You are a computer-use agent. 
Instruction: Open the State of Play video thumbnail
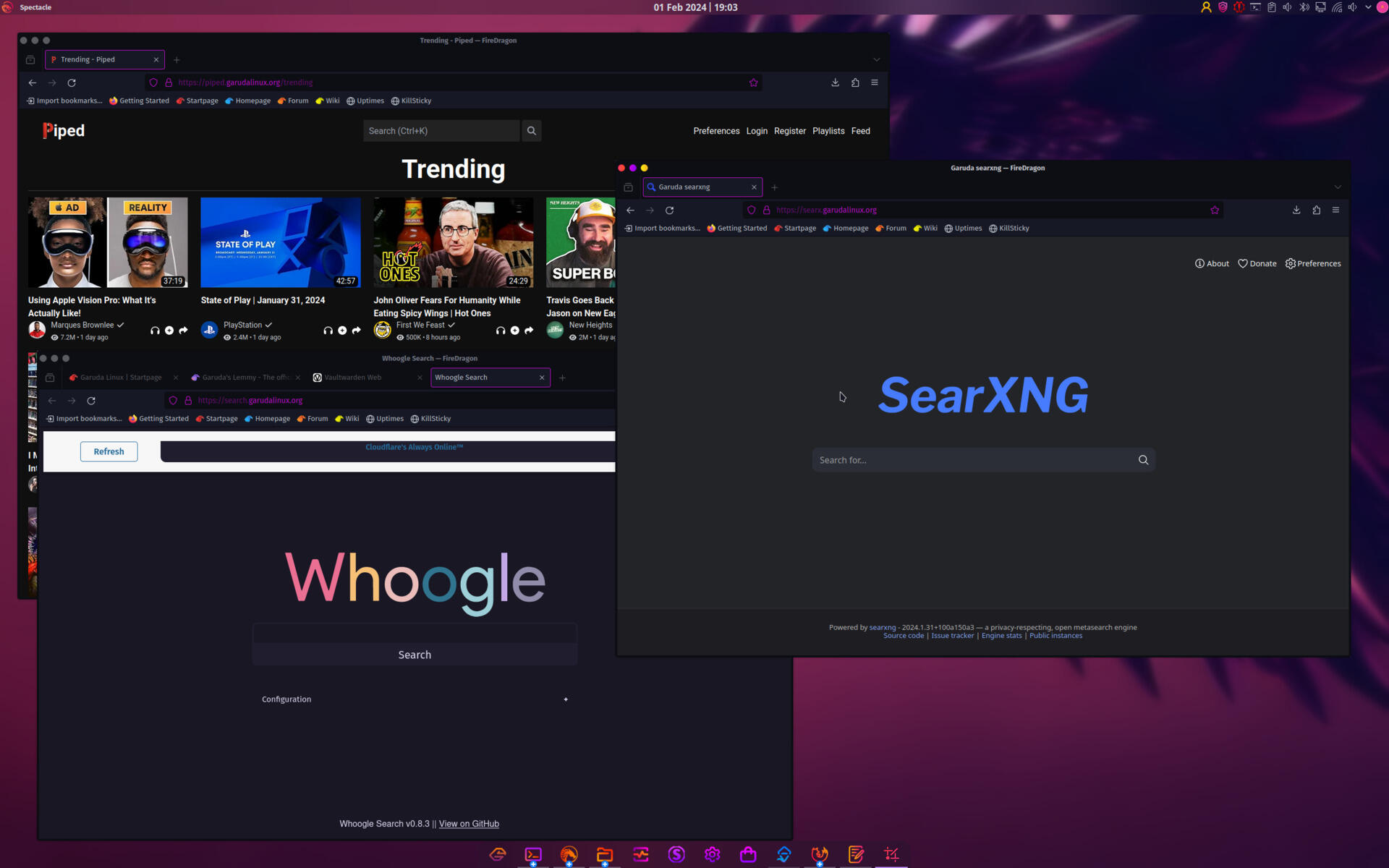(x=281, y=242)
